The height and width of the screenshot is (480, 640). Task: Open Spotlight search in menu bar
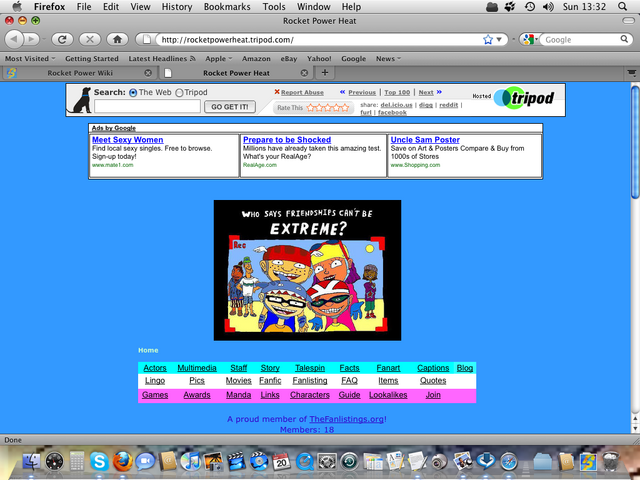622,7
